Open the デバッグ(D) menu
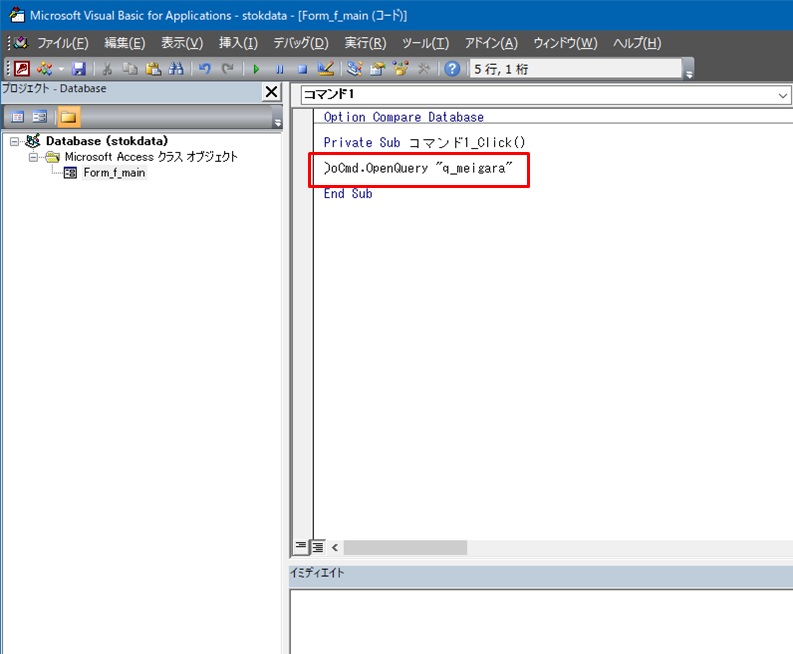The height and width of the screenshot is (654, 793). (301, 43)
